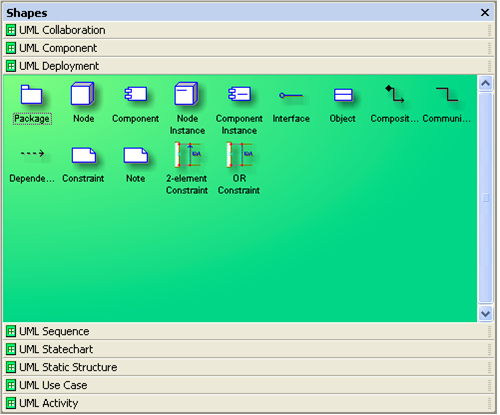Expand the UML Statechart stencil
Image resolution: width=500 pixels, height=415 pixels.
249,350
